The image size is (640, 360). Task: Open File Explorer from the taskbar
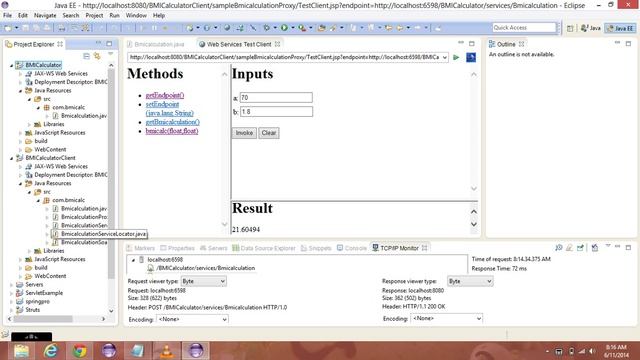click(22, 351)
